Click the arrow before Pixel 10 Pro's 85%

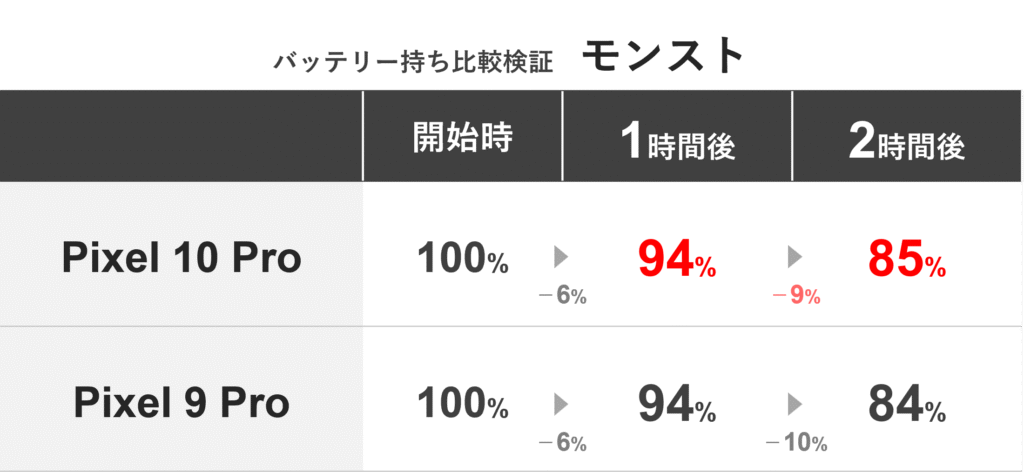pyautogui.click(x=796, y=257)
